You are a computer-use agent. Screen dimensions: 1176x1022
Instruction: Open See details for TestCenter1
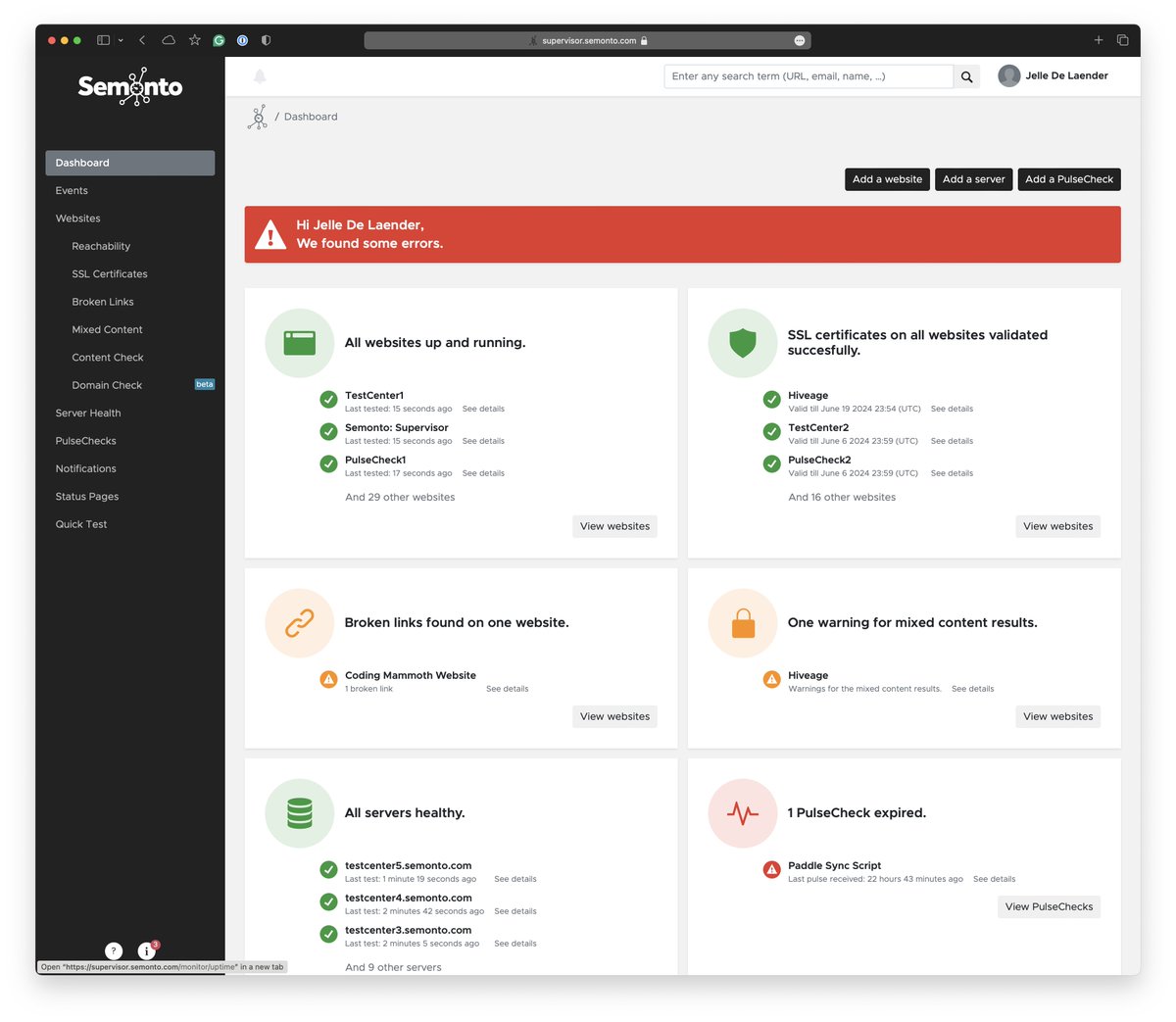(x=483, y=409)
